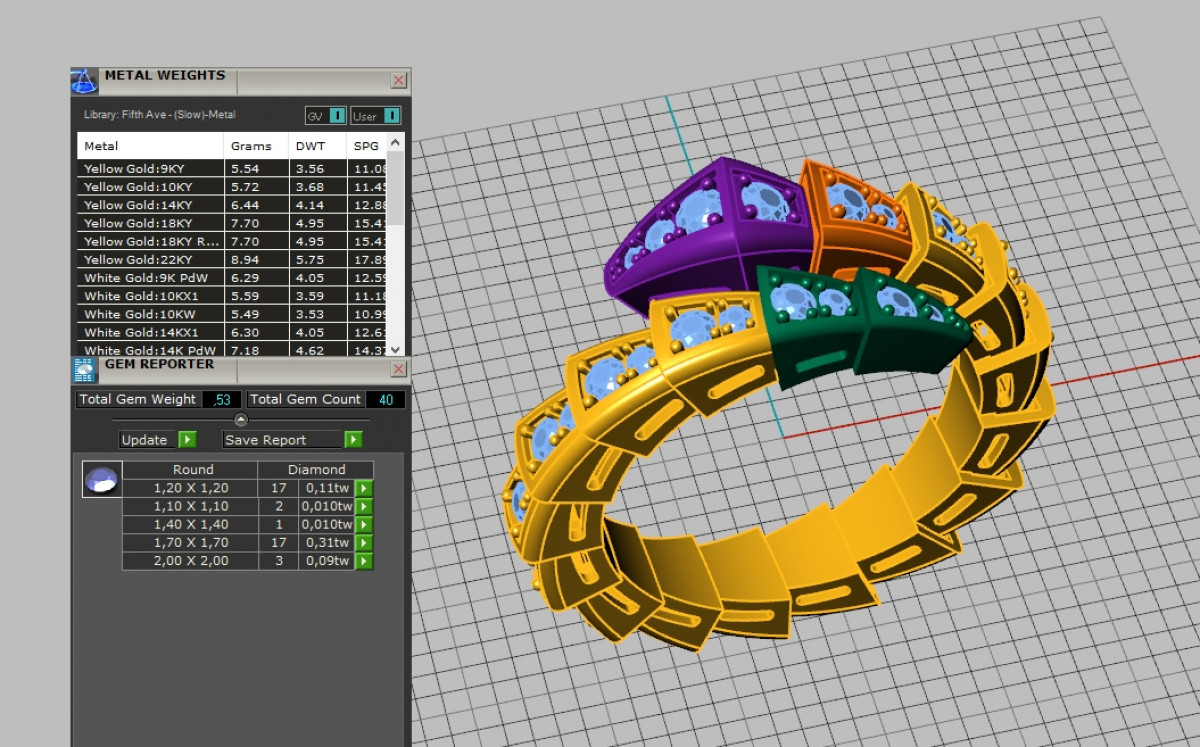Viewport: 1200px width, 747px height.
Task: Select the round diamond gem thumbnail
Action: click(x=102, y=480)
